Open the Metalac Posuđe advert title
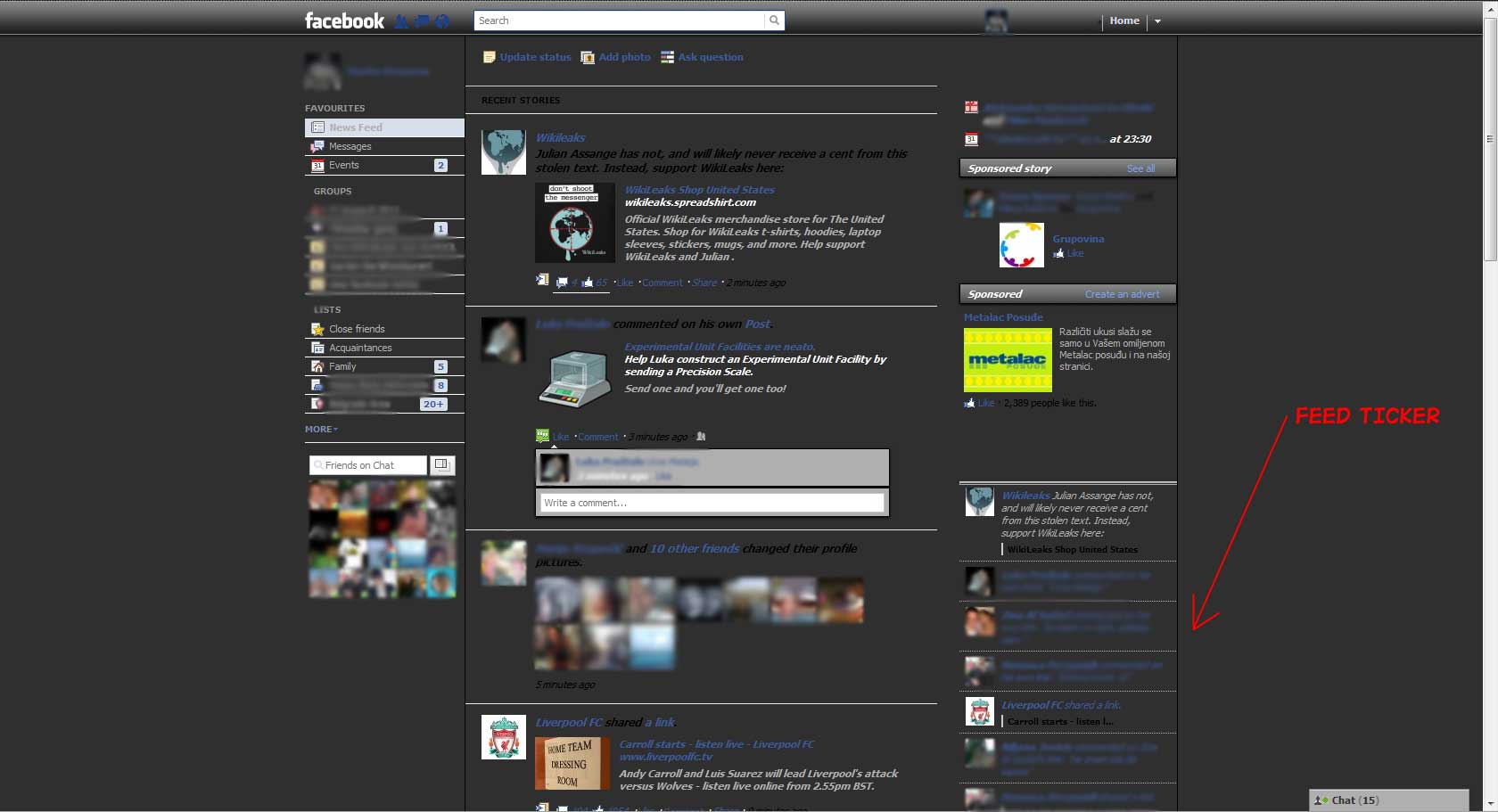1498x812 pixels. point(1003,317)
